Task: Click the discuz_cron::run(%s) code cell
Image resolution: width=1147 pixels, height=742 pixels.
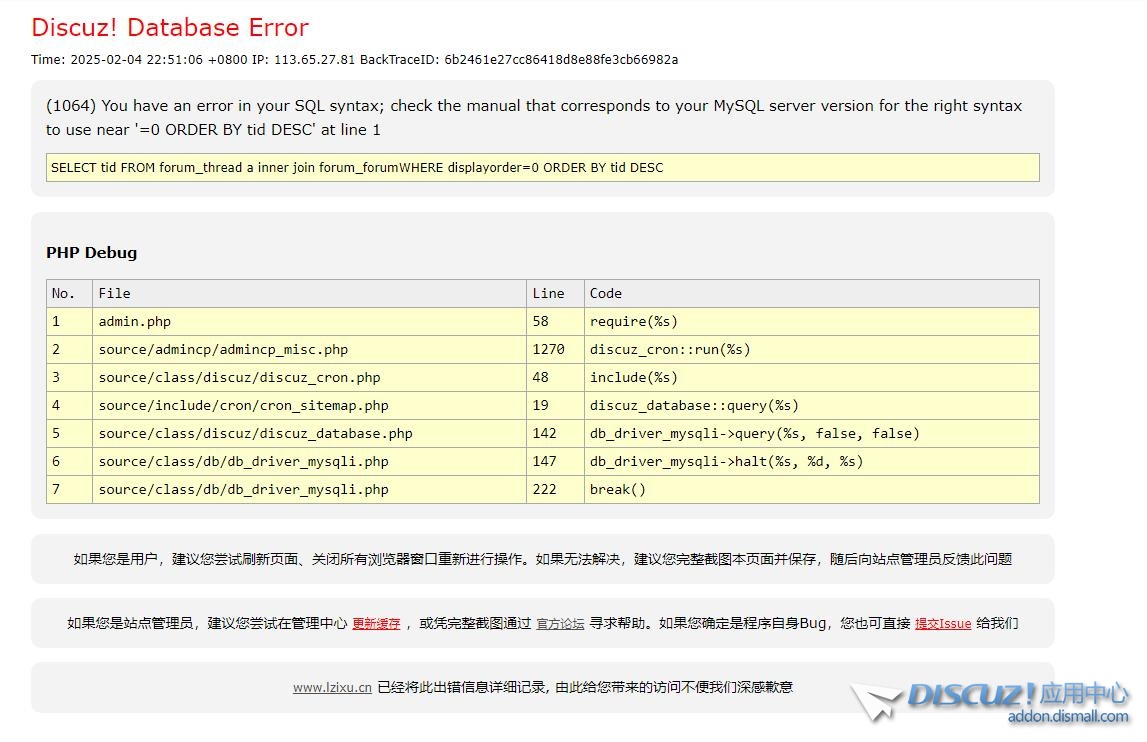Action: [x=811, y=349]
